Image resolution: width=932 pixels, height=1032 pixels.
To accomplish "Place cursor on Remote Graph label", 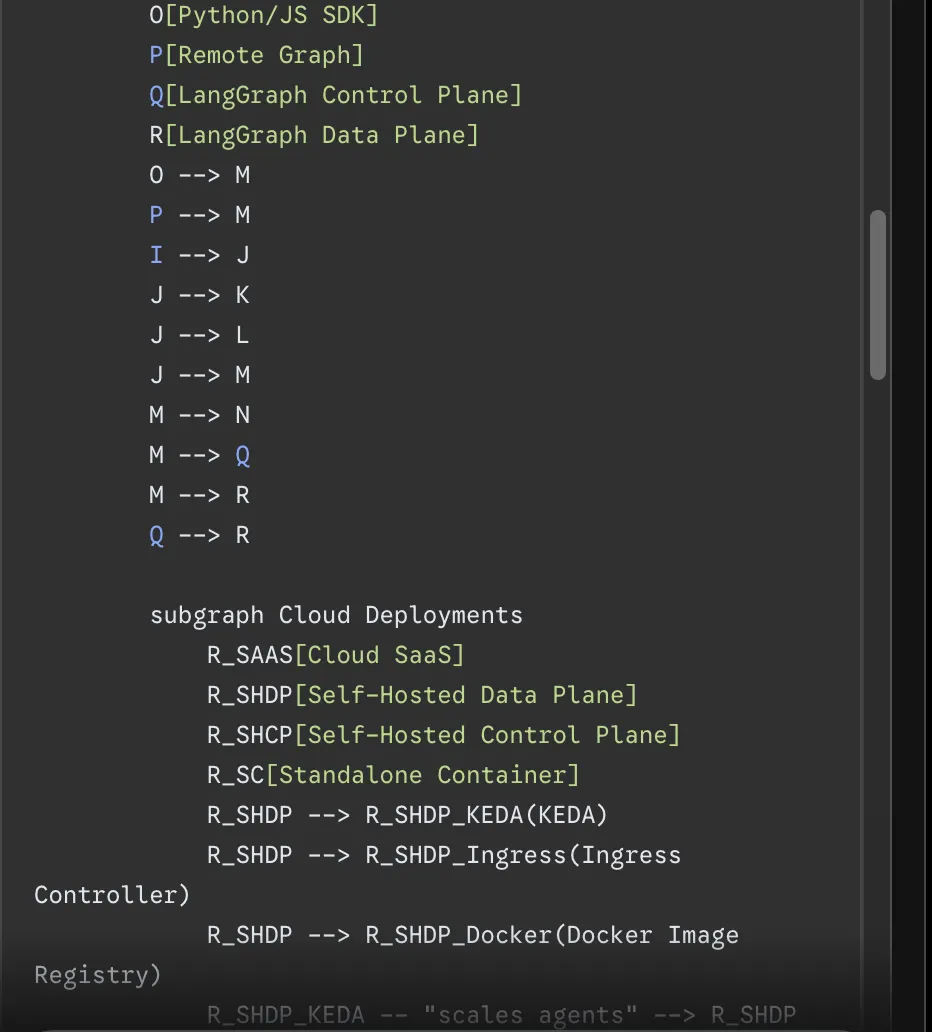I will [x=263, y=55].
